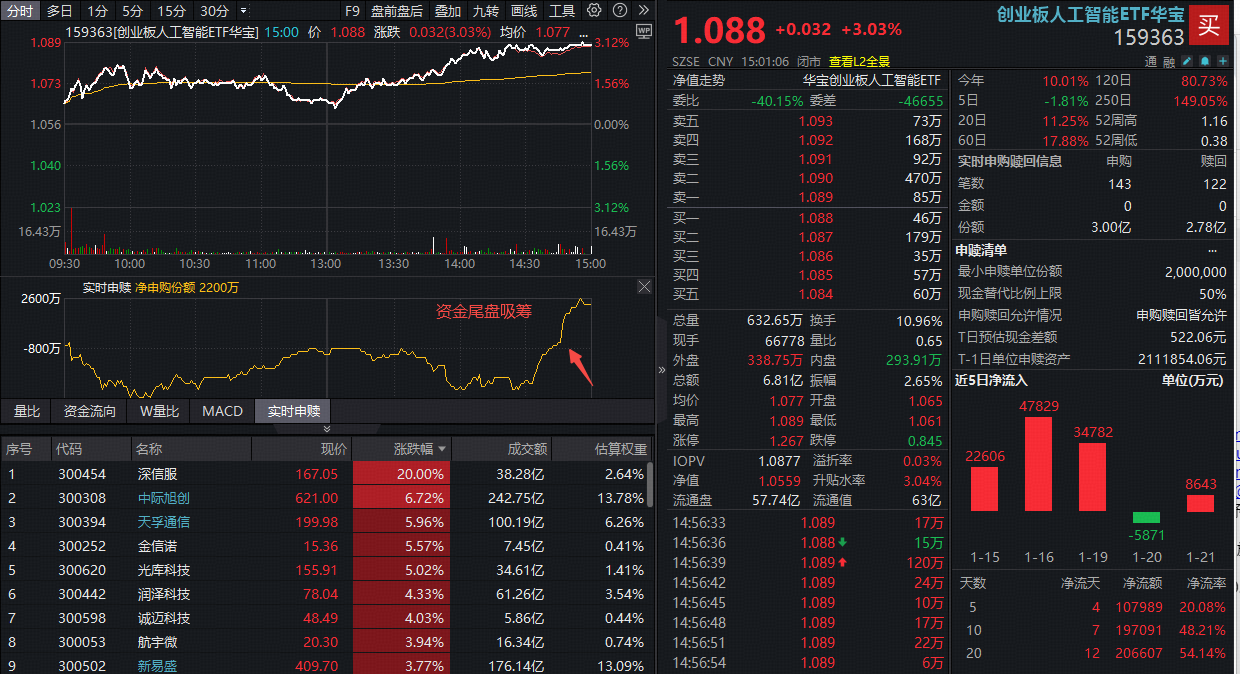Image resolution: width=1240 pixels, height=674 pixels.
Task: Add stock to watchlist with plus icon
Action: click(x=1222, y=61)
